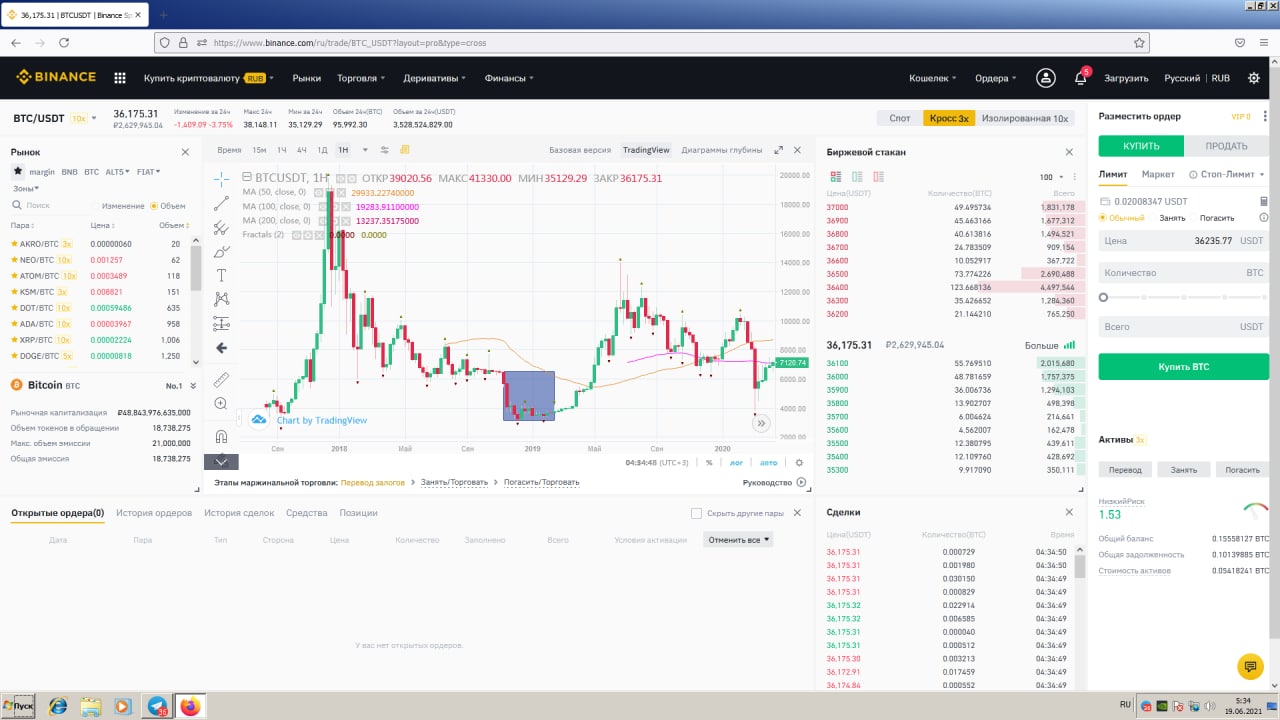Select the Text annotation tool
The height and width of the screenshot is (720, 1280).
[x=222, y=275]
